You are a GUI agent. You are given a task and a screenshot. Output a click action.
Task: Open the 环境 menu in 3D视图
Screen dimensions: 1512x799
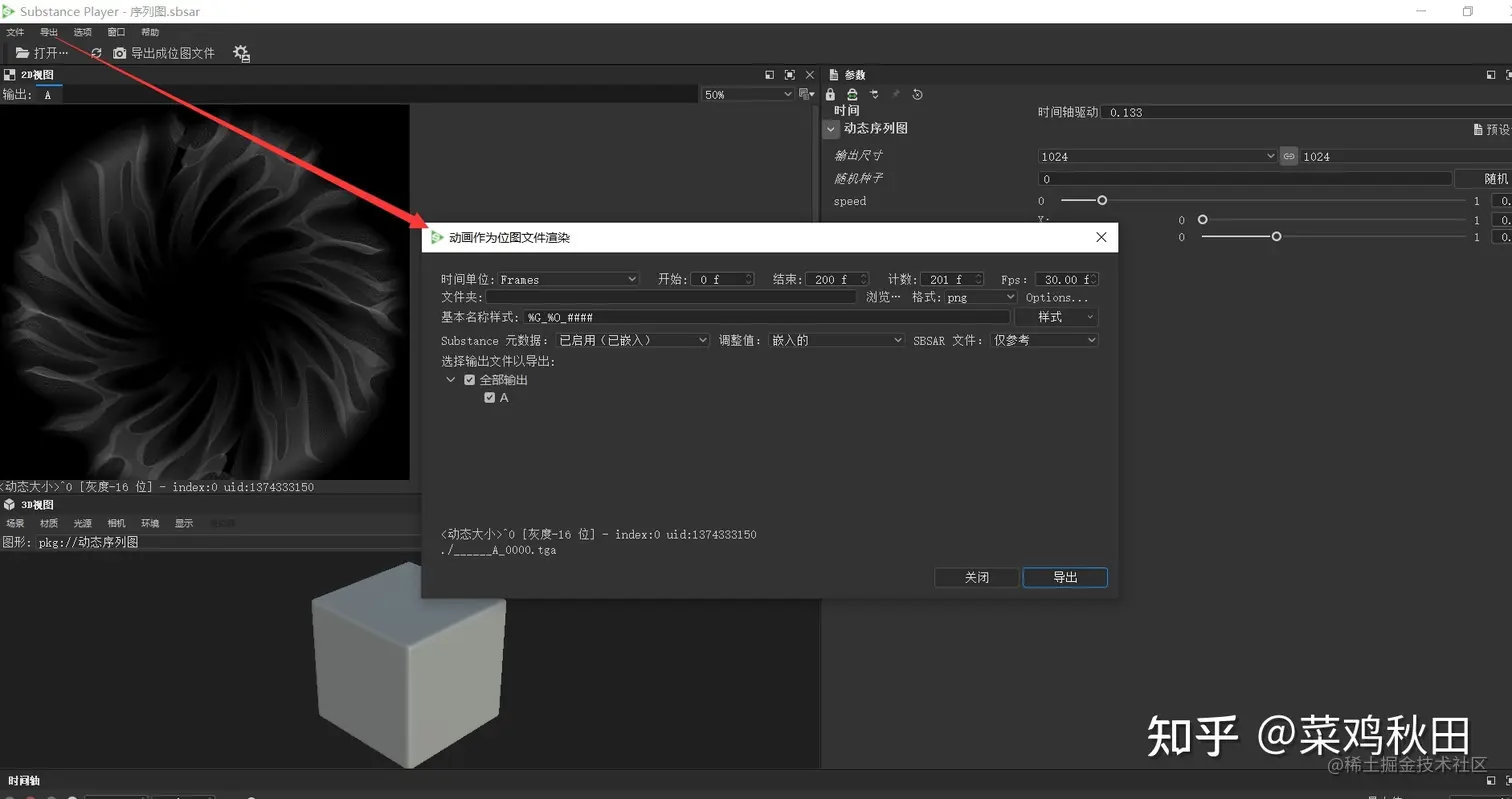(150, 524)
